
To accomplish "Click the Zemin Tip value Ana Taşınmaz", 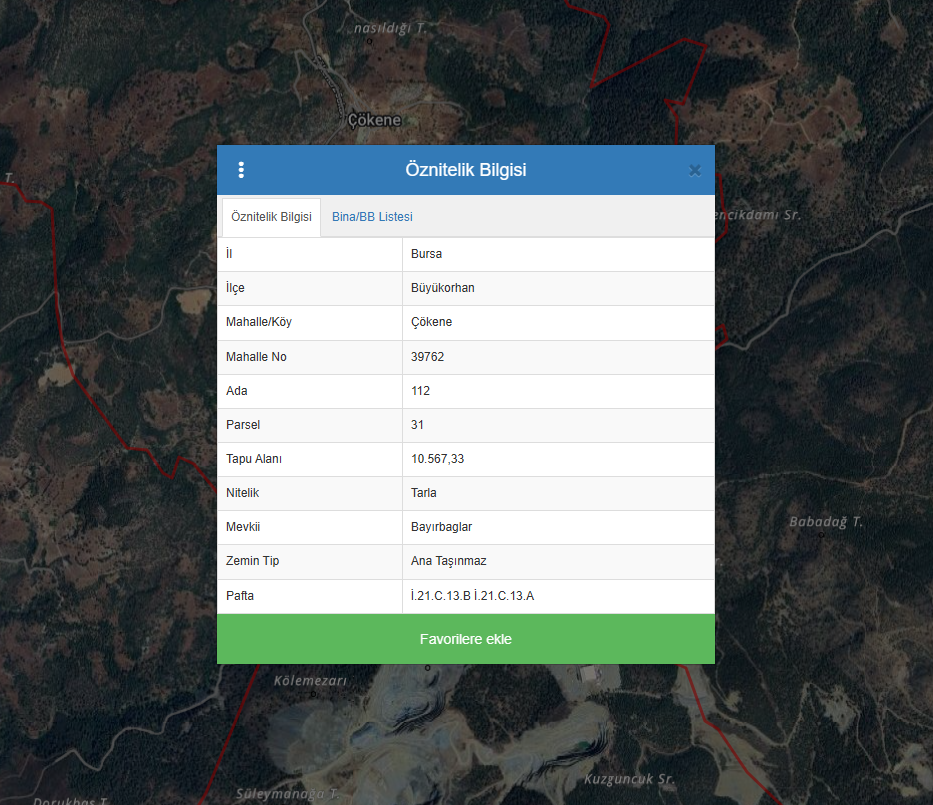I will pos(448,561).
